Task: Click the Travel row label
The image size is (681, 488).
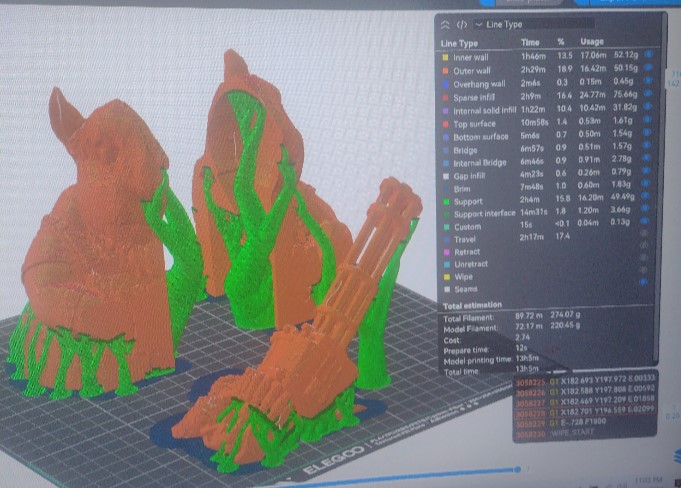Action: pos(465,239)
